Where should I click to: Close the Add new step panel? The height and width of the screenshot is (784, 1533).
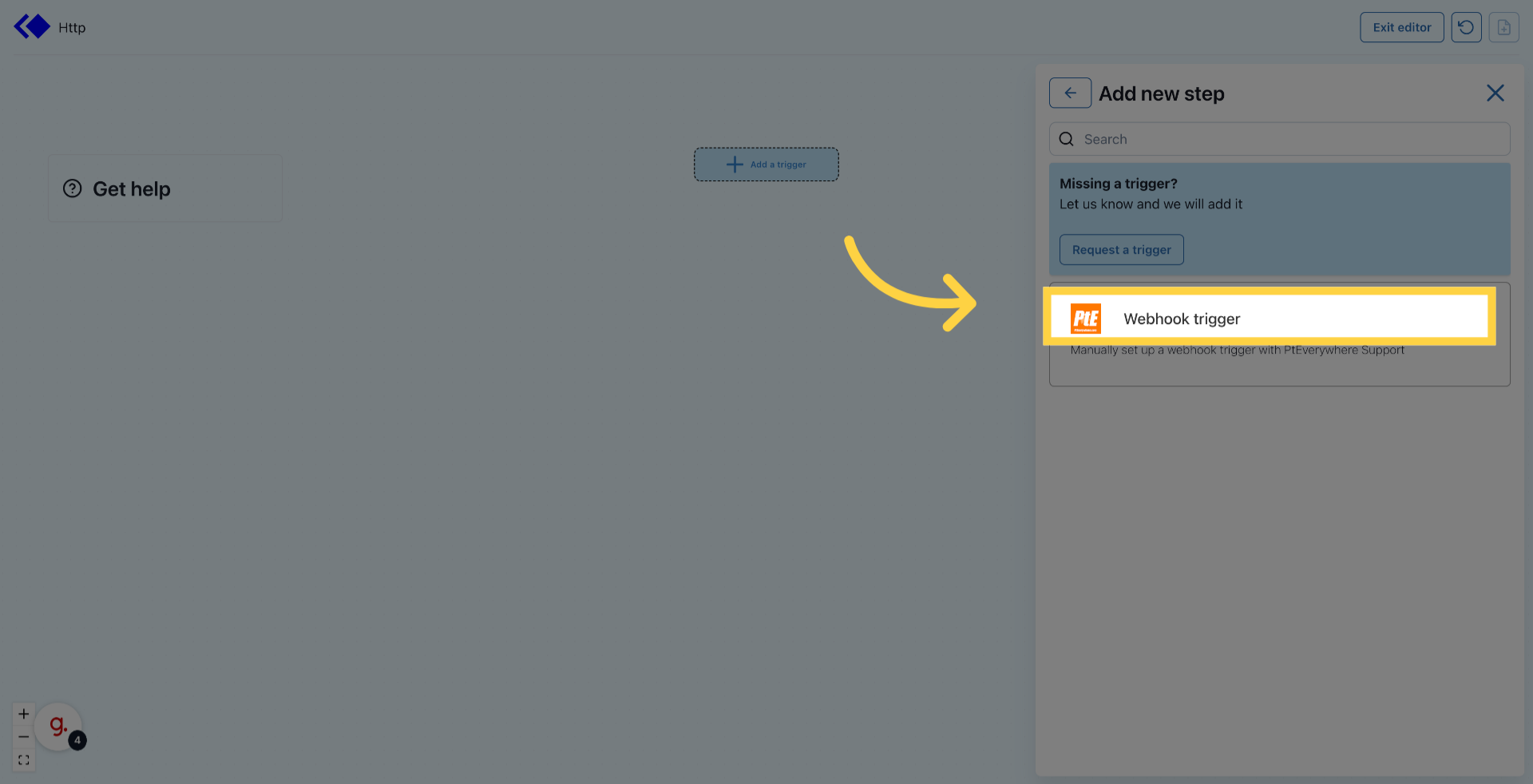[1495, 93]
